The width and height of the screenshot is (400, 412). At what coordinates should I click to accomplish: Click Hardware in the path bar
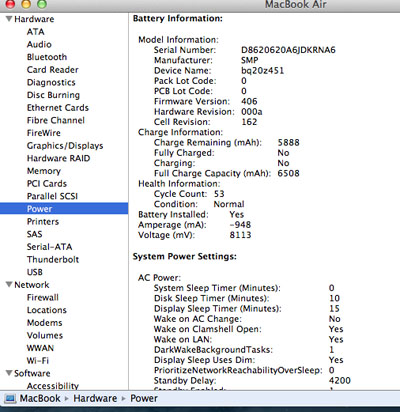[95, 398]
